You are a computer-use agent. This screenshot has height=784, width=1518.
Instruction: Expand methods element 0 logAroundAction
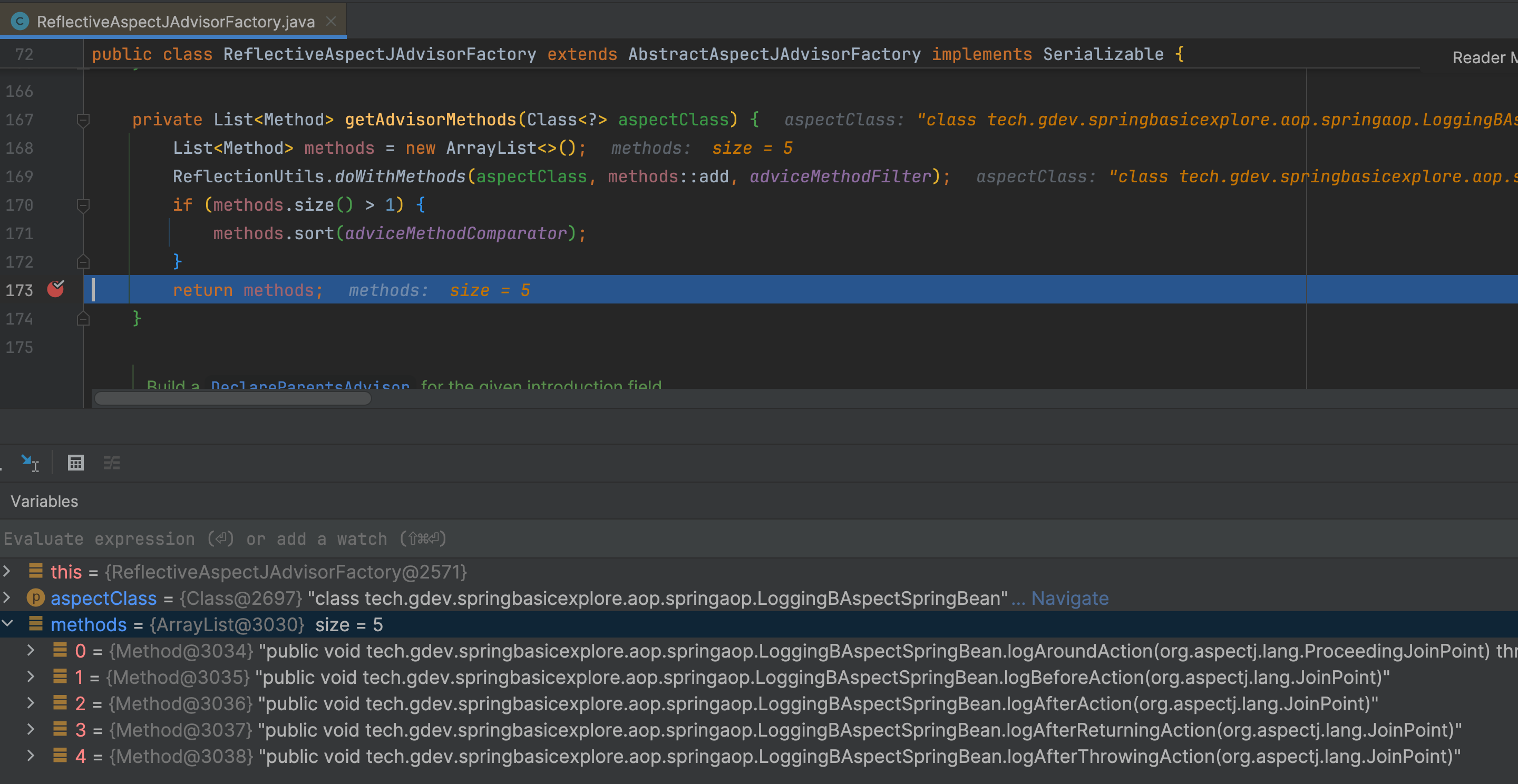(x=31, y=650)
